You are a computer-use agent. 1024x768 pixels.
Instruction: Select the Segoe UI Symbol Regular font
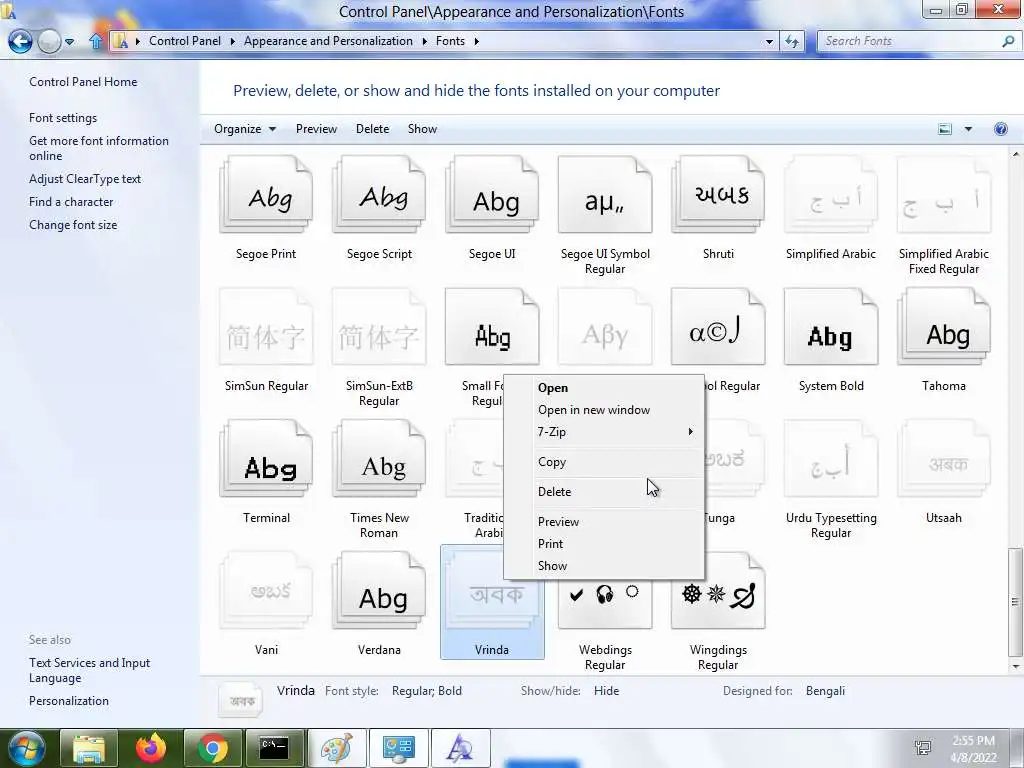pos(605,194)
